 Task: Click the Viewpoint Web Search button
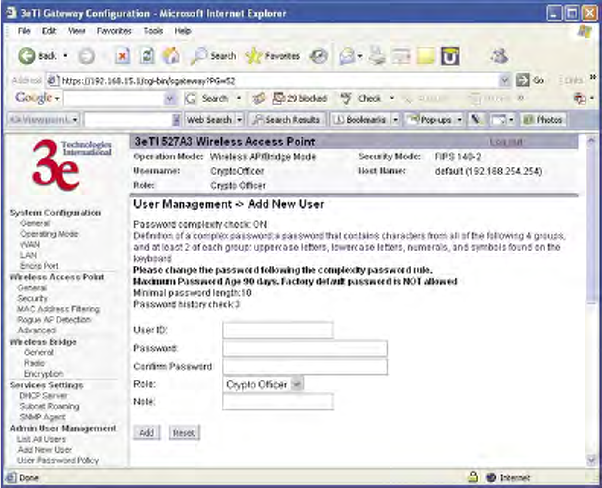click(209, 120)
